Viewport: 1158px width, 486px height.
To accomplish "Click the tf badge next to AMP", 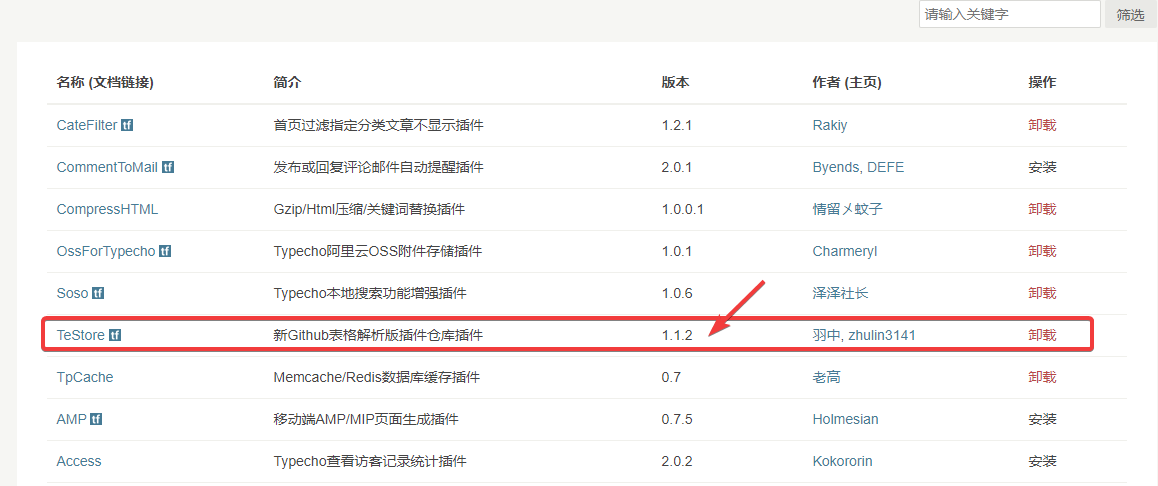I will point(96,420).
